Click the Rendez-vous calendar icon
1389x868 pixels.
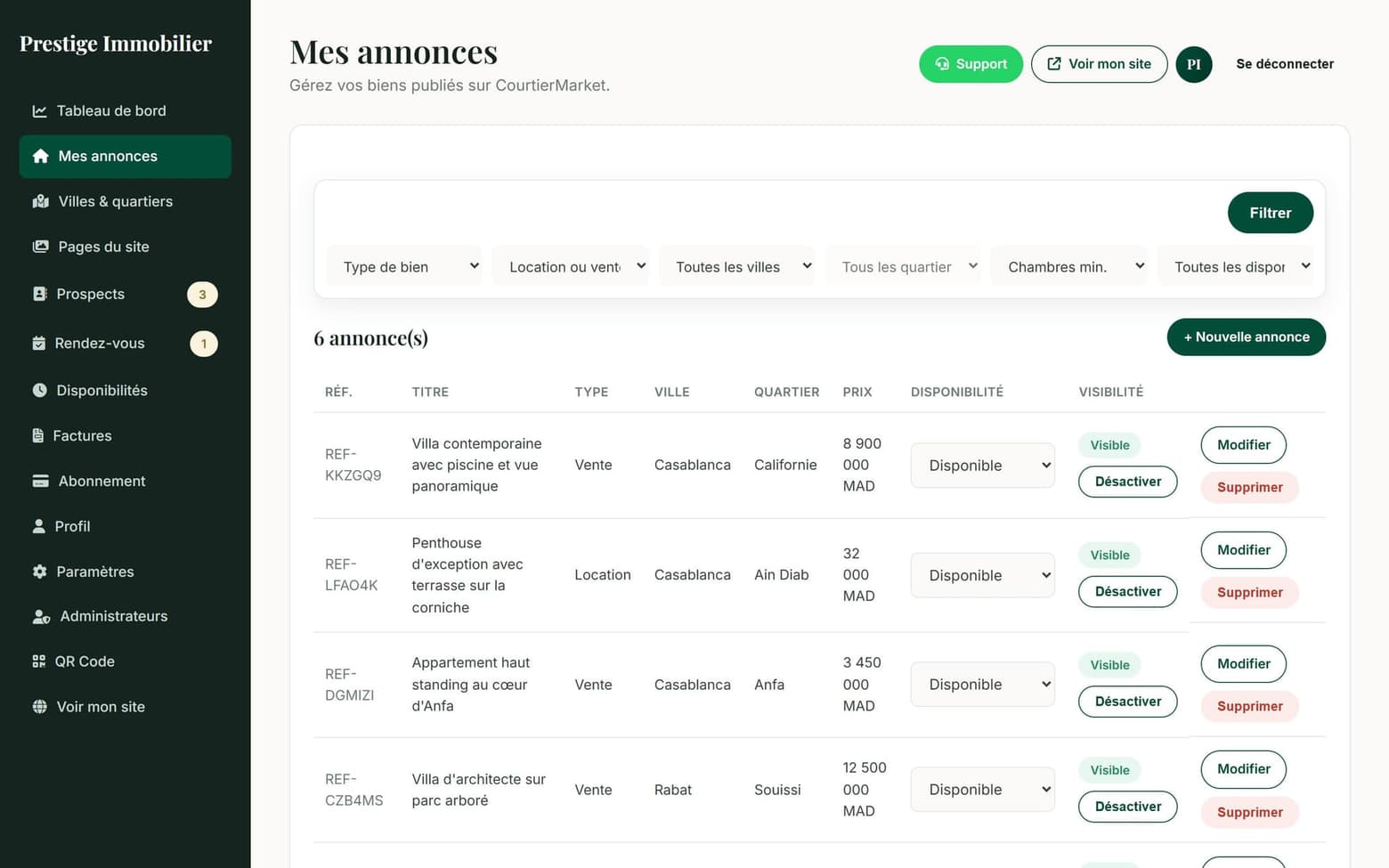(x=38, y=343)
